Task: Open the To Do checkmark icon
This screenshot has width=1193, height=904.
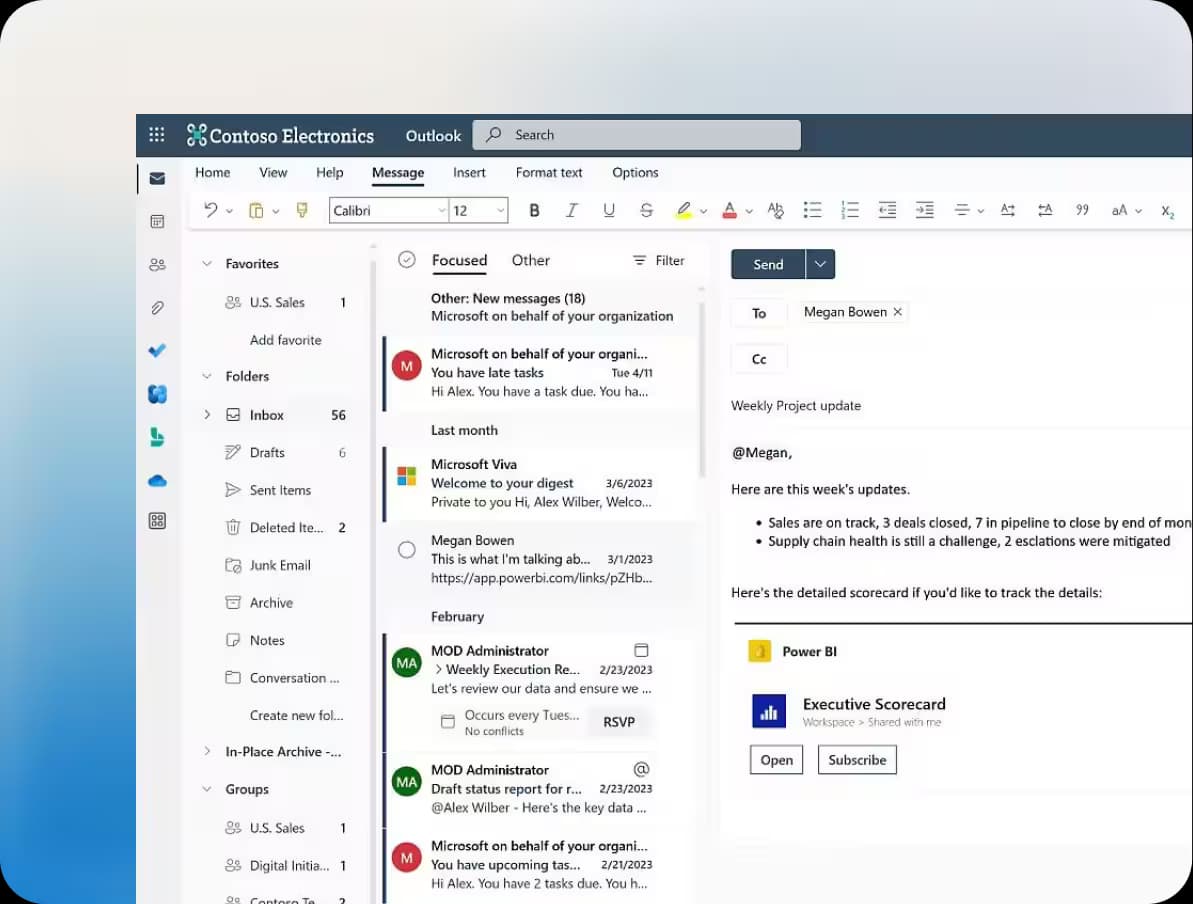Action: (x=157, y=351)
